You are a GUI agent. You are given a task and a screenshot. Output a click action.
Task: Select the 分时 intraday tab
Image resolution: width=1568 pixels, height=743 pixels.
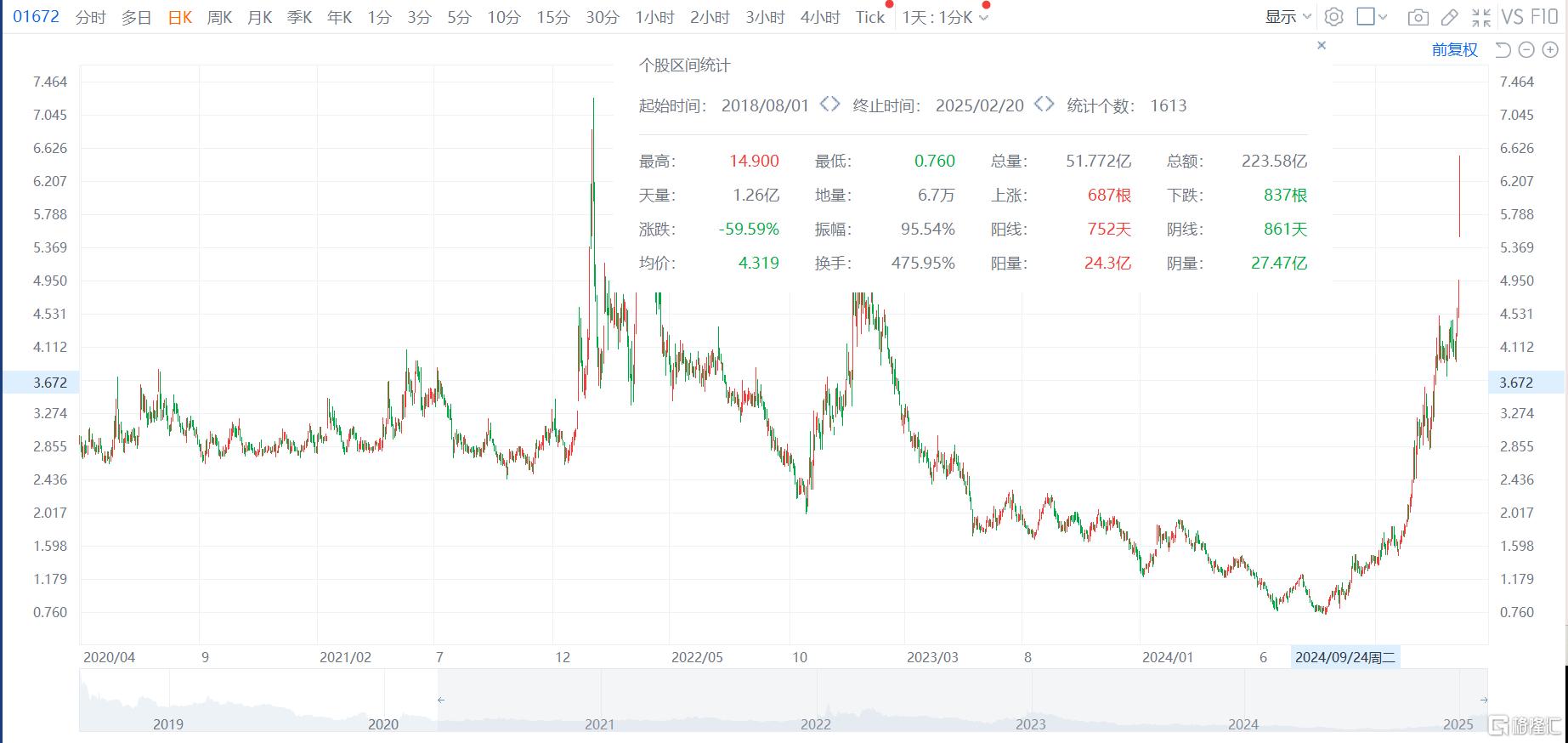point(90,18)
